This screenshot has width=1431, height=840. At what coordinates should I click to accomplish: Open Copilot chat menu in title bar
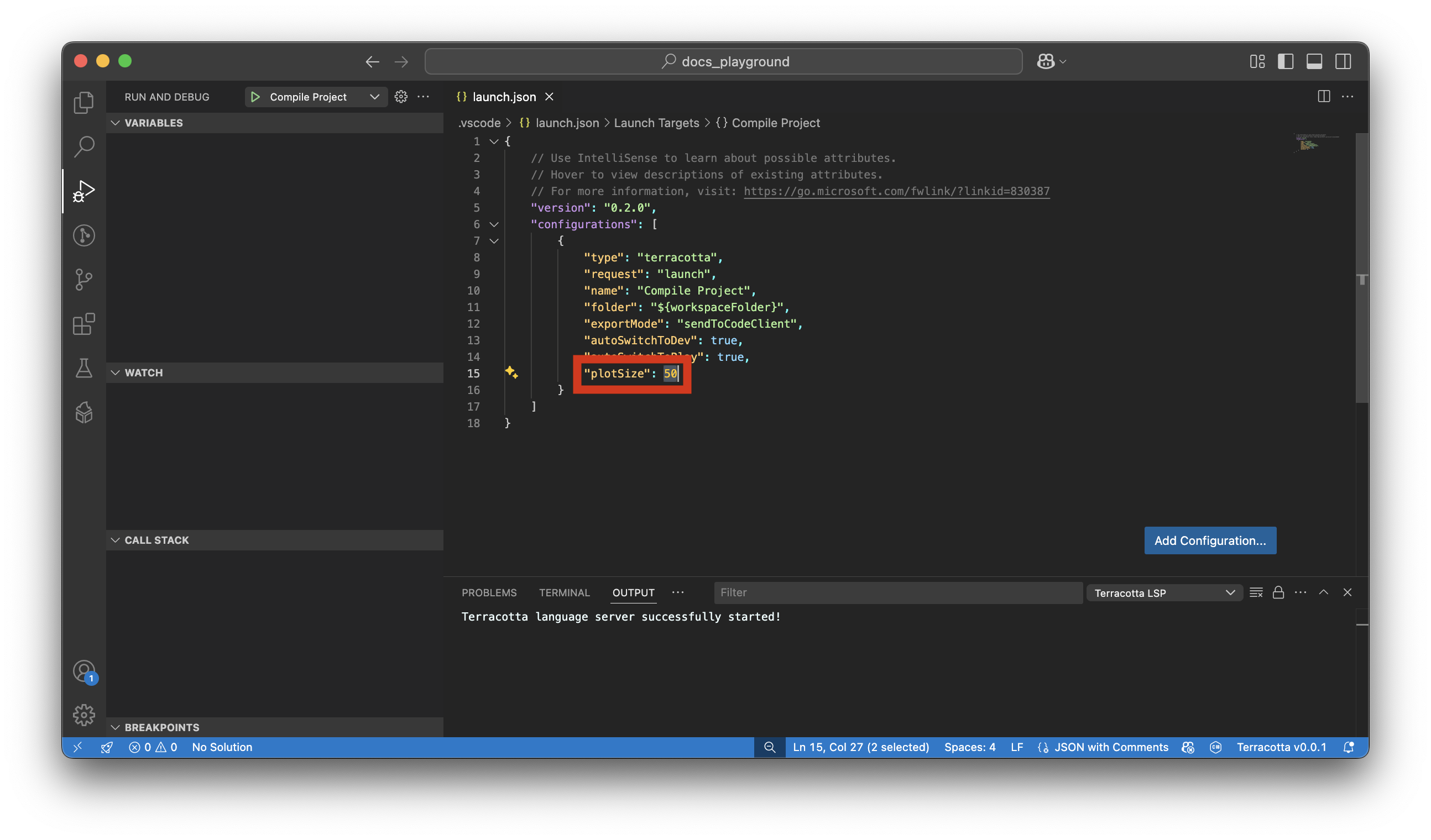pyautogui.click(x=1052, y=61)
